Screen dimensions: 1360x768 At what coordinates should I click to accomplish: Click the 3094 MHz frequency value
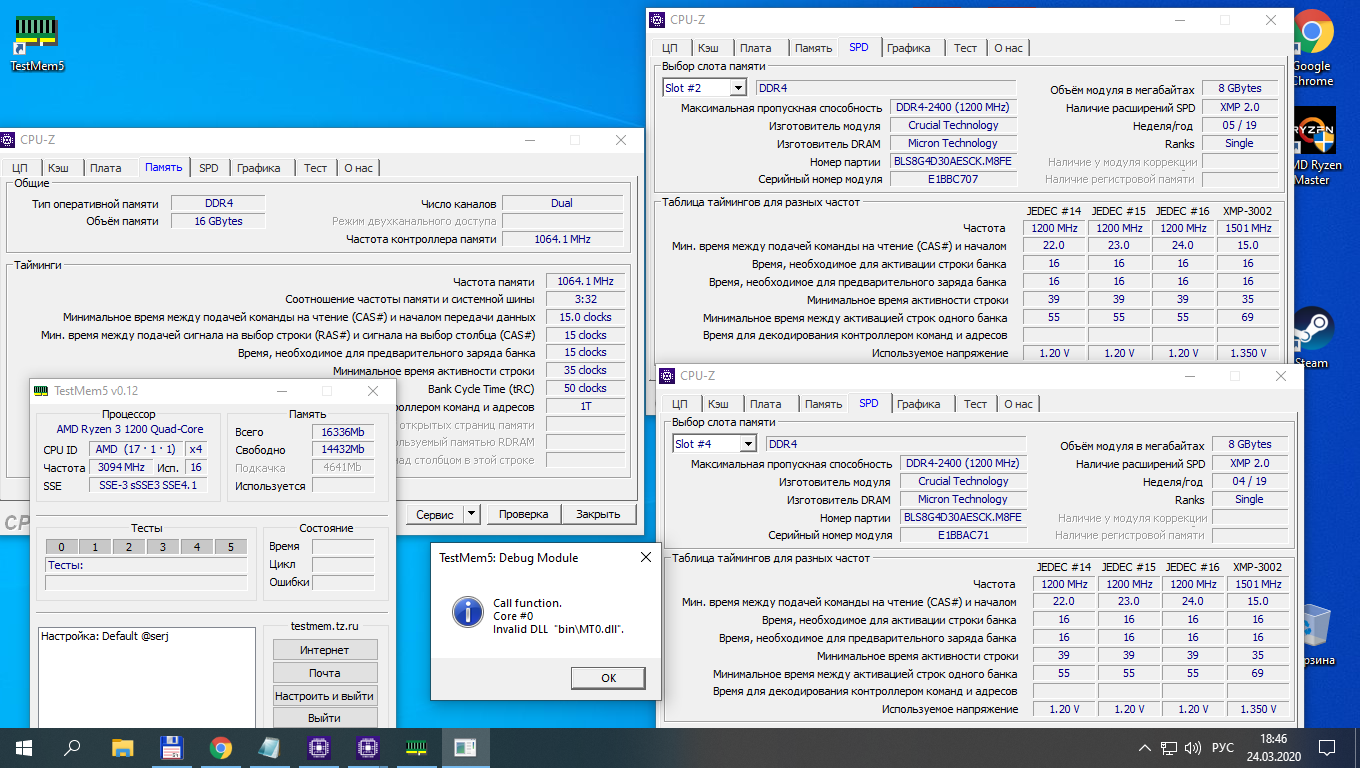pyautogui.click(x=120, y=467)
